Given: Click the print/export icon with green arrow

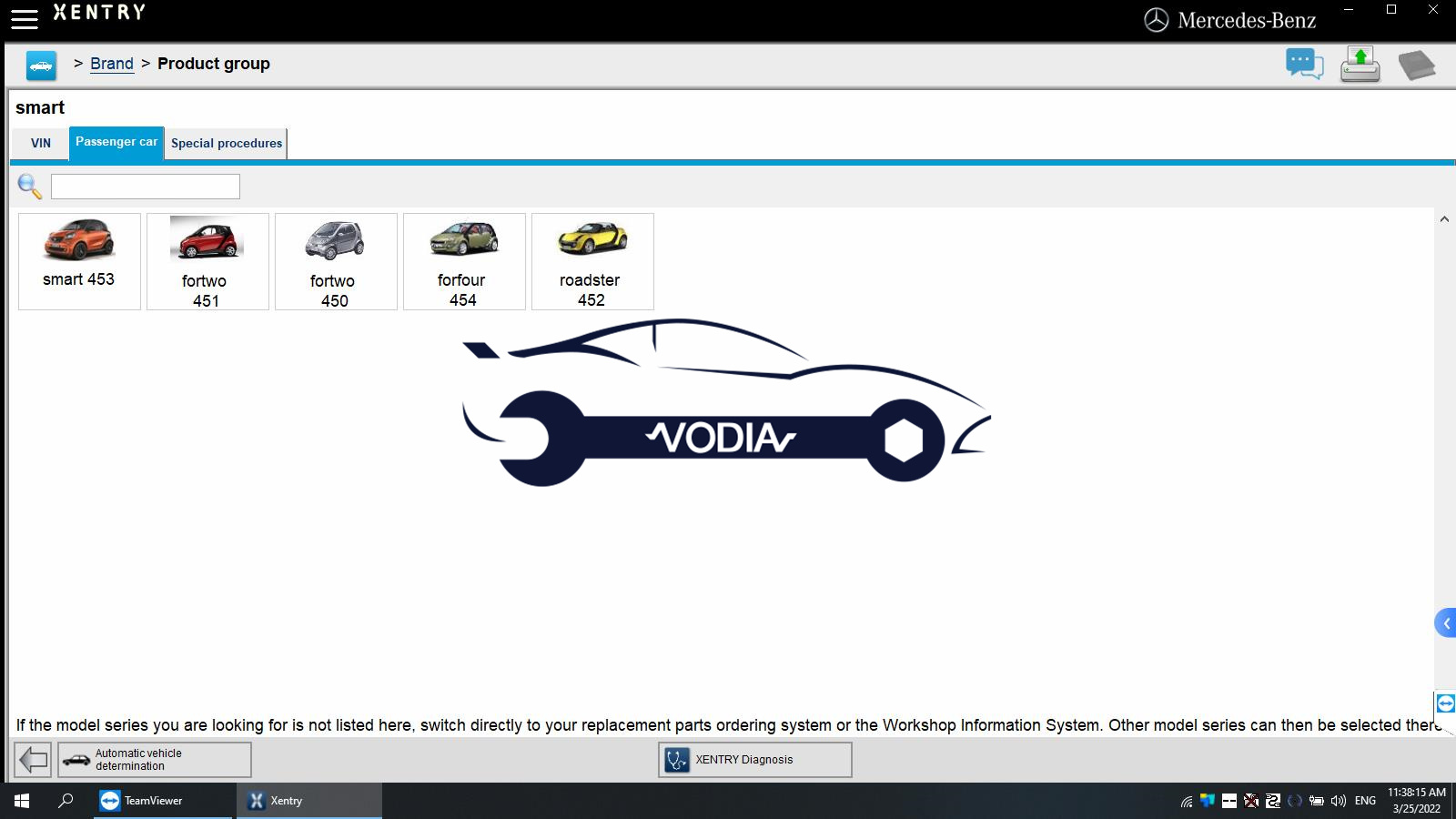Looking at the screenshot, I should click(x=1360, y=65).
